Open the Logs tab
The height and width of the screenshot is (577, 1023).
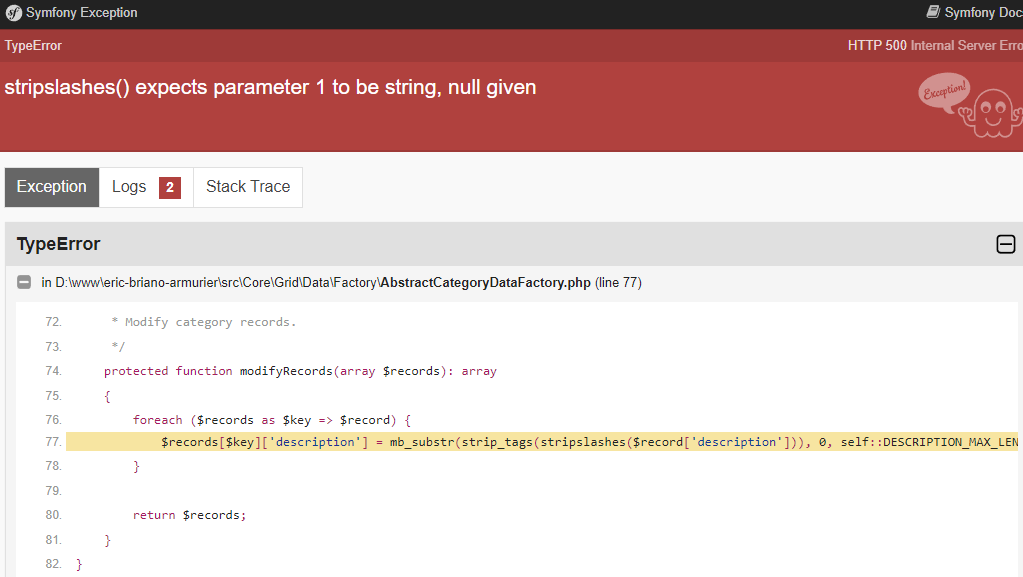130,187
